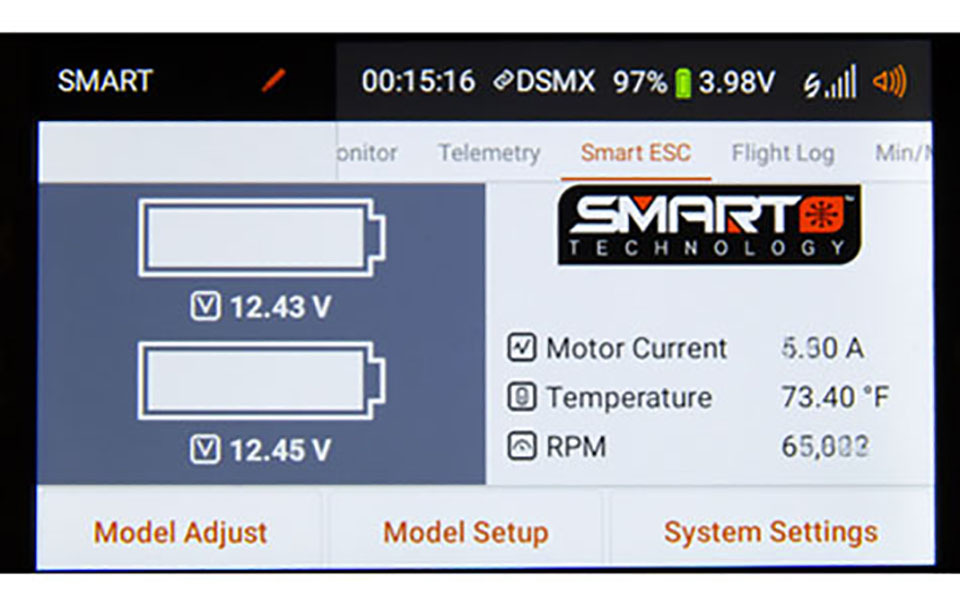Tap the voltage icon beside 12.45 V
The height and width of the screenshot is (606, 960).
coord(205,450)
